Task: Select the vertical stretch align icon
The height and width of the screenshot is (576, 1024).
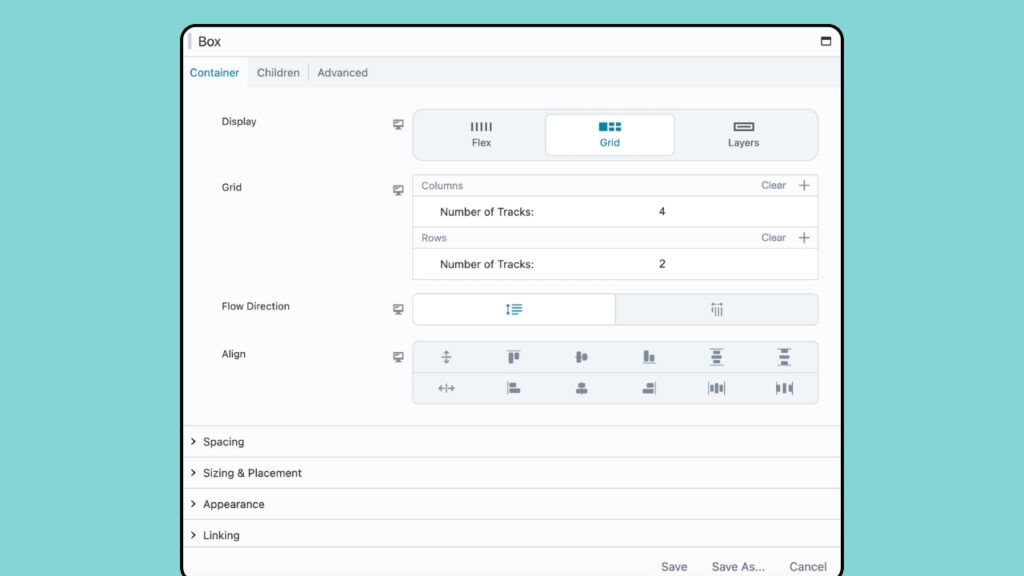Action: click(447, 356)
